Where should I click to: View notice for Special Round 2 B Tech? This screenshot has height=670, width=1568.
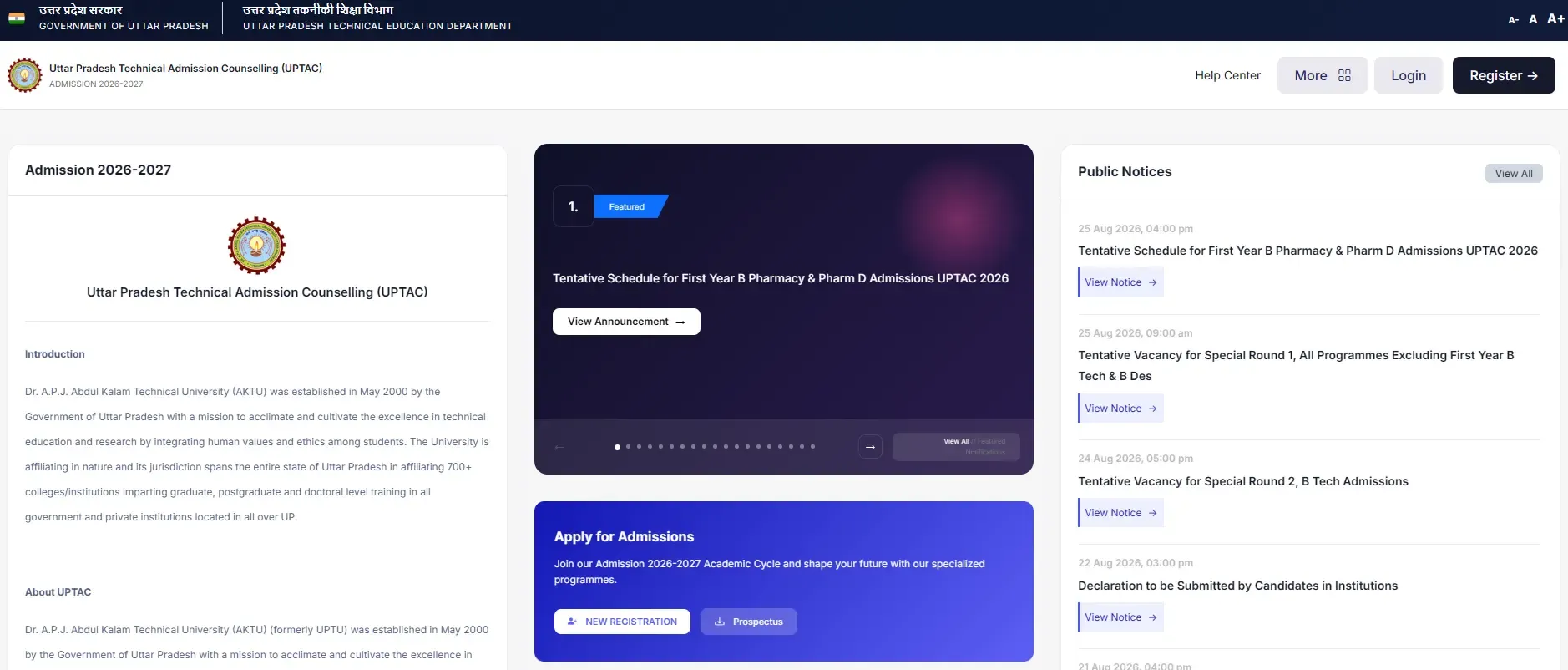click(1120, 513)
